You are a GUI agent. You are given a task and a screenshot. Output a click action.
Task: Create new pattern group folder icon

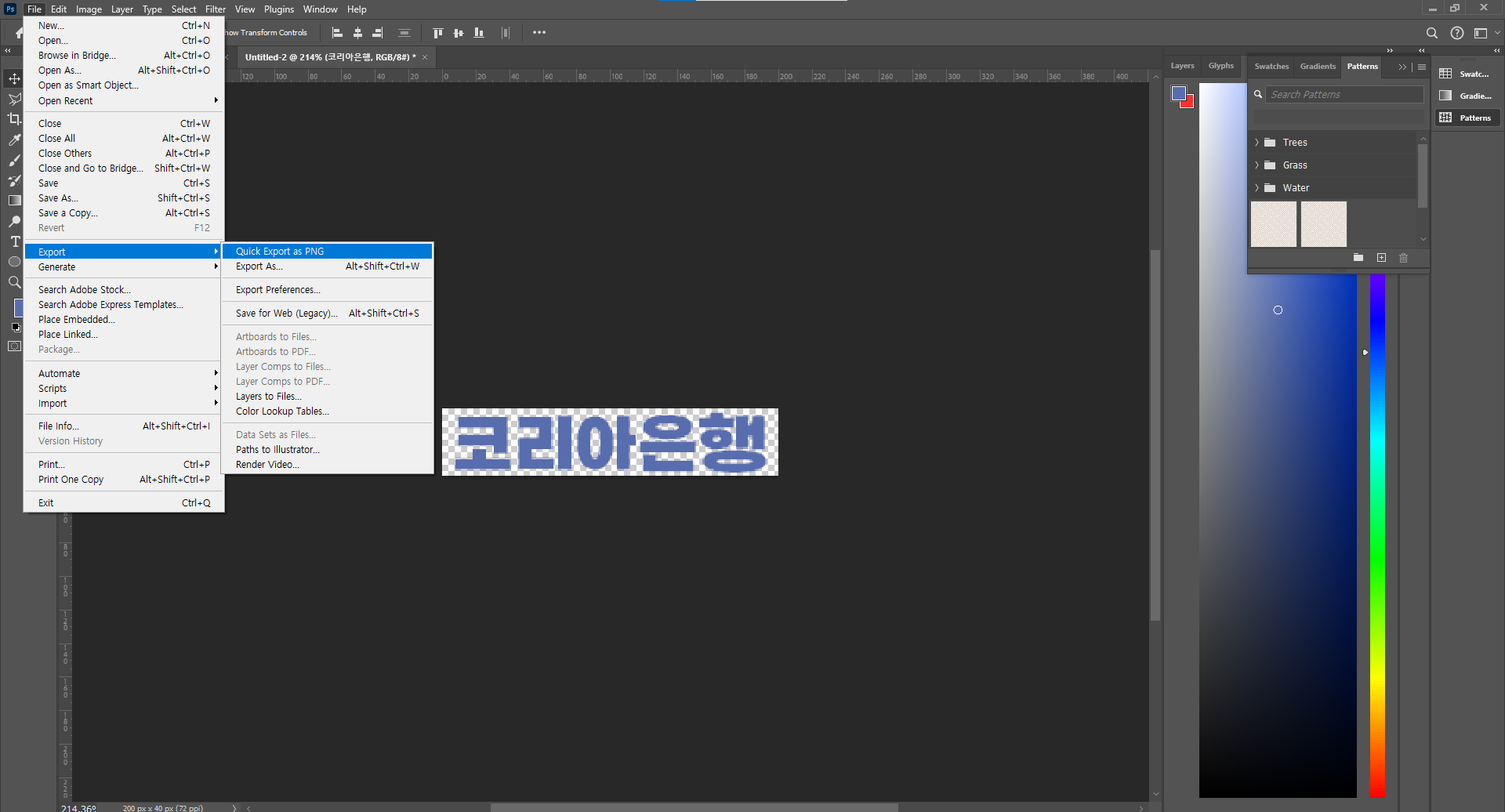click(x=1358, y=258)
